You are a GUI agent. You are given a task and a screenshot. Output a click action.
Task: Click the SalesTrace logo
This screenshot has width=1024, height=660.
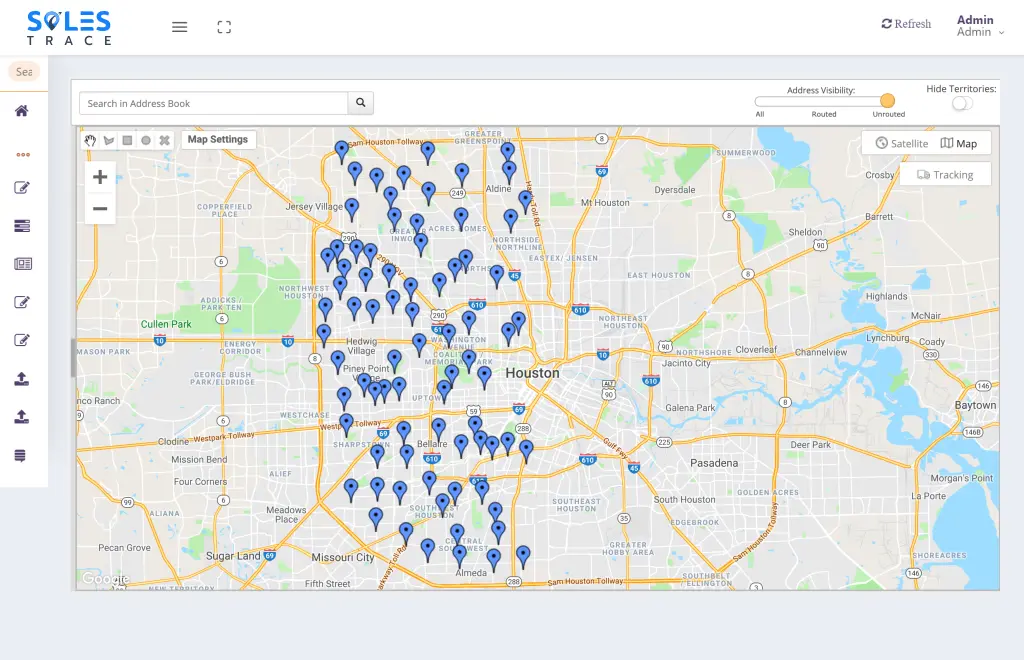tap(69, 27)
